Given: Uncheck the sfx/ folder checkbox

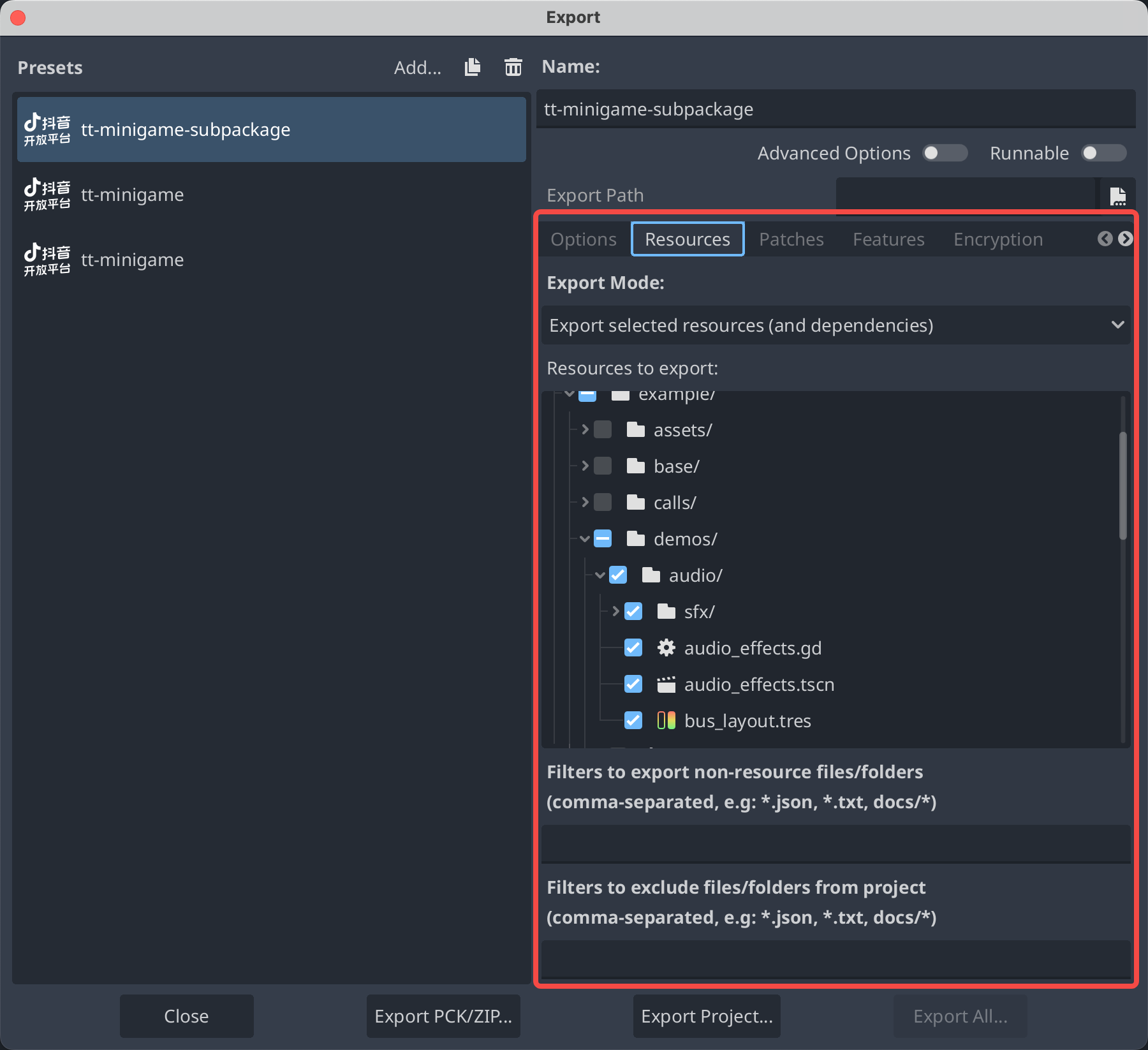Looking at the screenshot, I should click(x=633, y=612).
